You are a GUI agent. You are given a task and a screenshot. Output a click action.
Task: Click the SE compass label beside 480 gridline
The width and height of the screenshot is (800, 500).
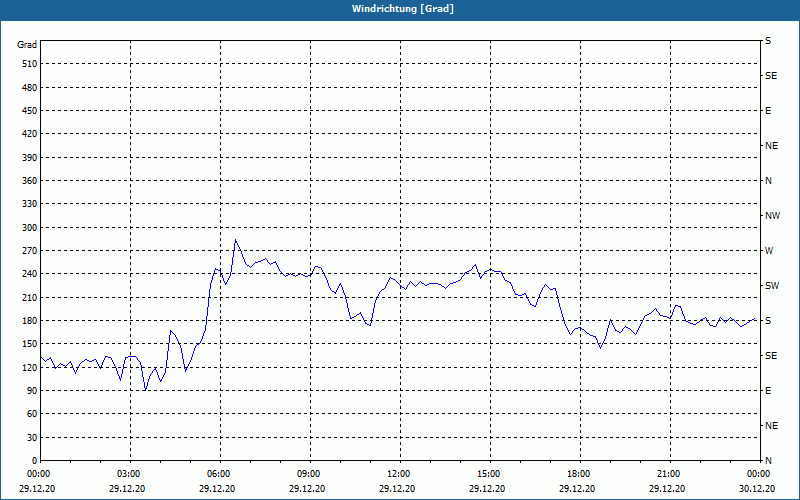(x=771, y=76)
